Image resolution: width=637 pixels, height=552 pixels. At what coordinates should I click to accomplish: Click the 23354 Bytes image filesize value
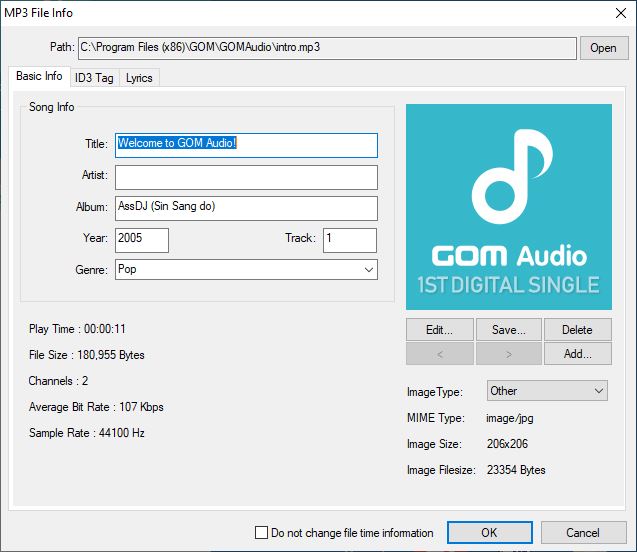click(516, 470)
